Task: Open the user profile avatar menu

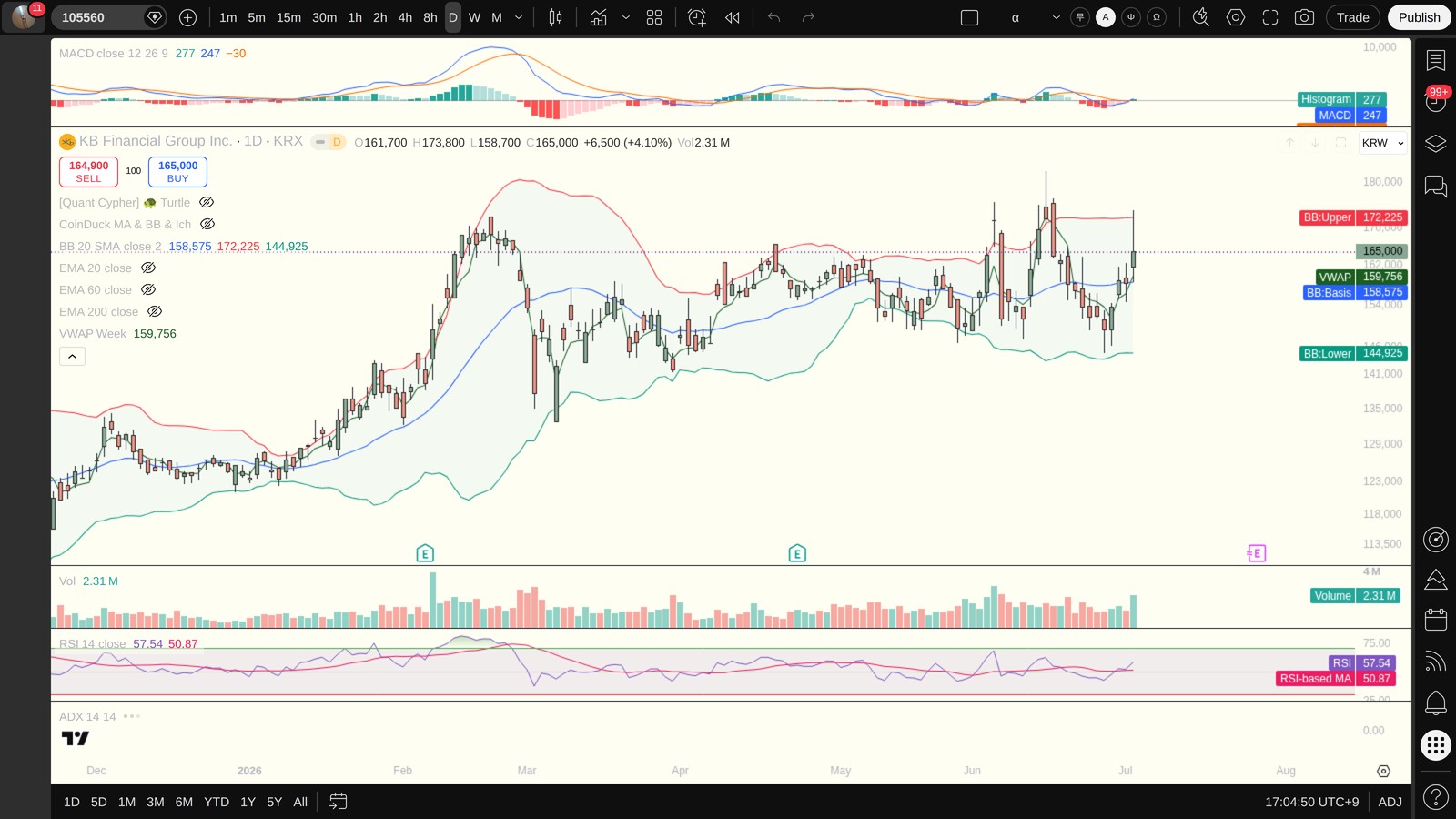Action: (x=24, y=17)
